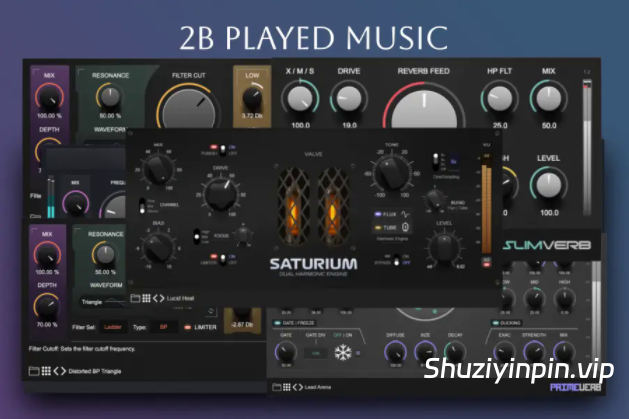The height and width of the screenshot is (419, 629).
Task: Click the PrimeVerb Gate knob
Action: [286, 352]
